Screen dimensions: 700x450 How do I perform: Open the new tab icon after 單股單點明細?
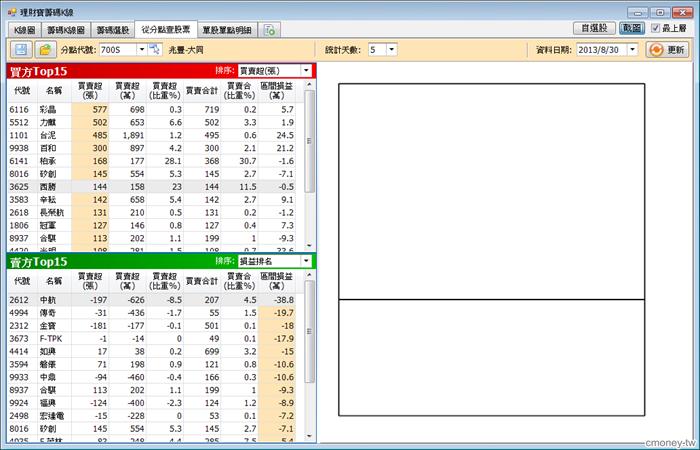click(x=270, y=30)
